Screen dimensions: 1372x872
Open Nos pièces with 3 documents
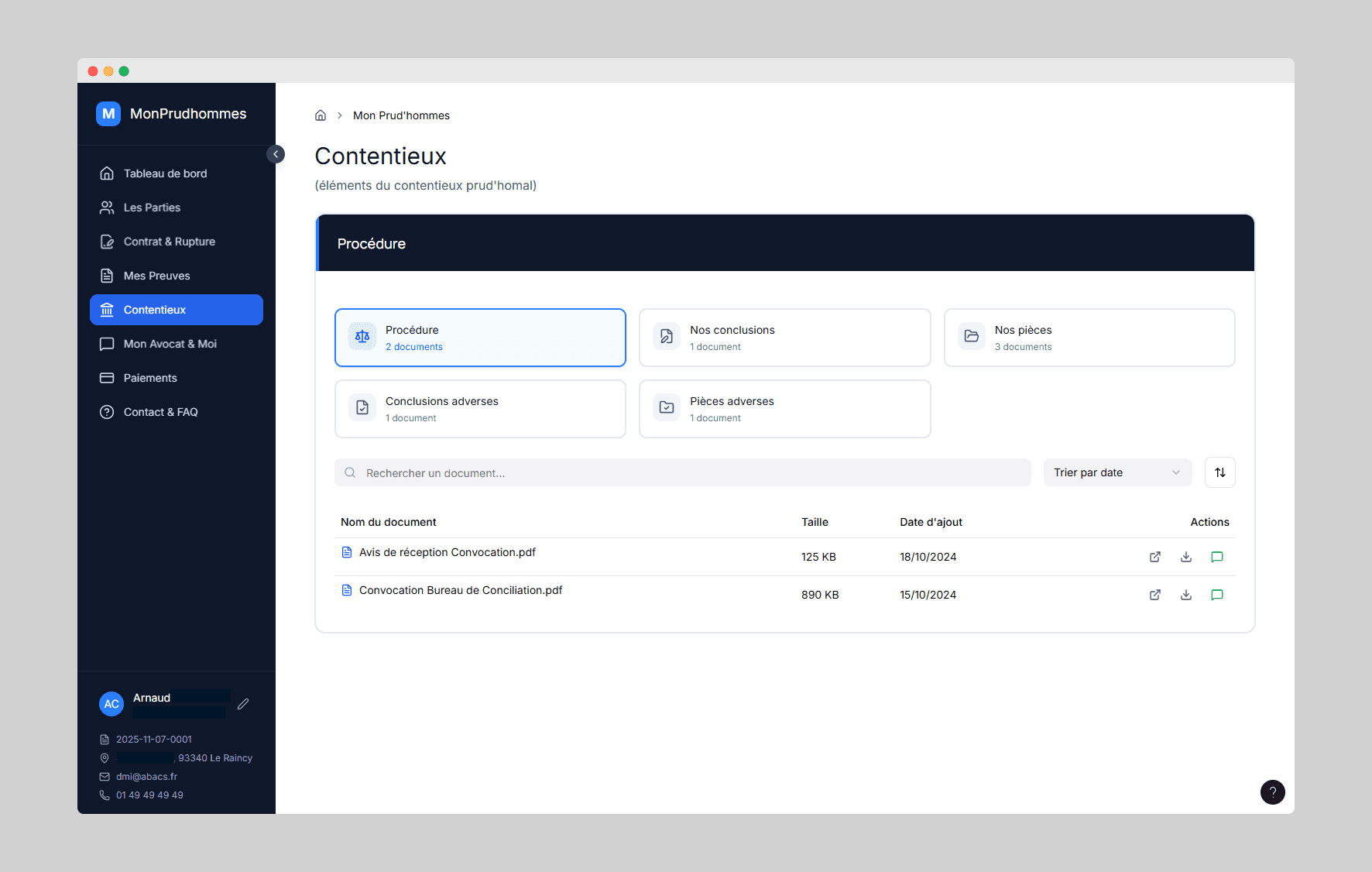point(1089,337)
